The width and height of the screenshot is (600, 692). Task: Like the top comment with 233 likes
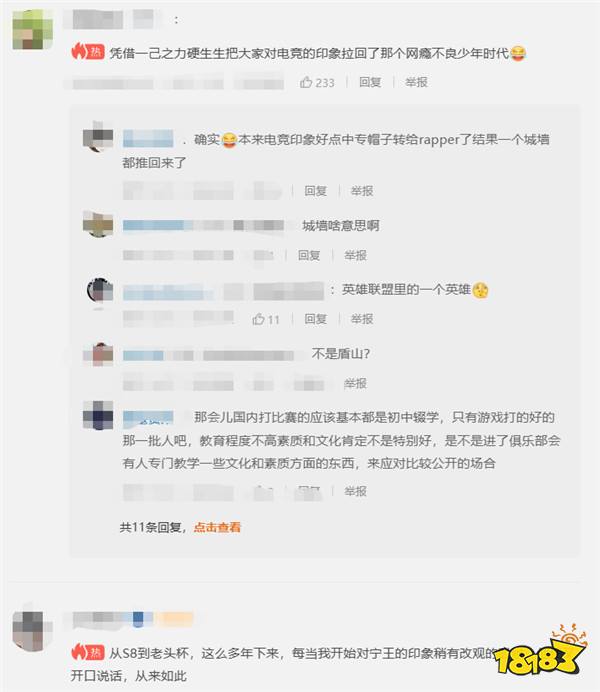pyautogui.click(x=317, y=82)
